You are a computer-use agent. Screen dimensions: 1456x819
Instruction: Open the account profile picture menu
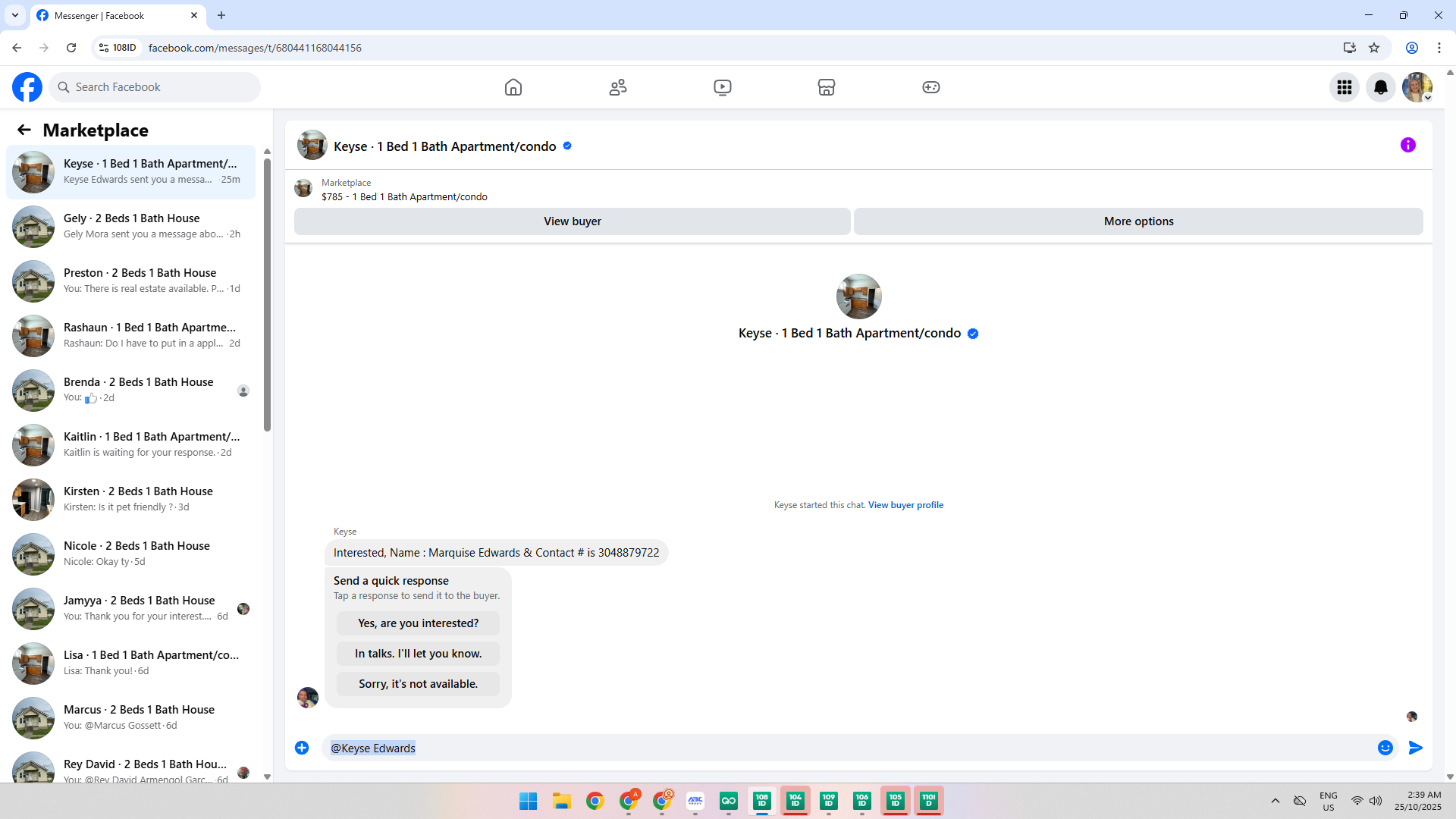pos(1417,87)
